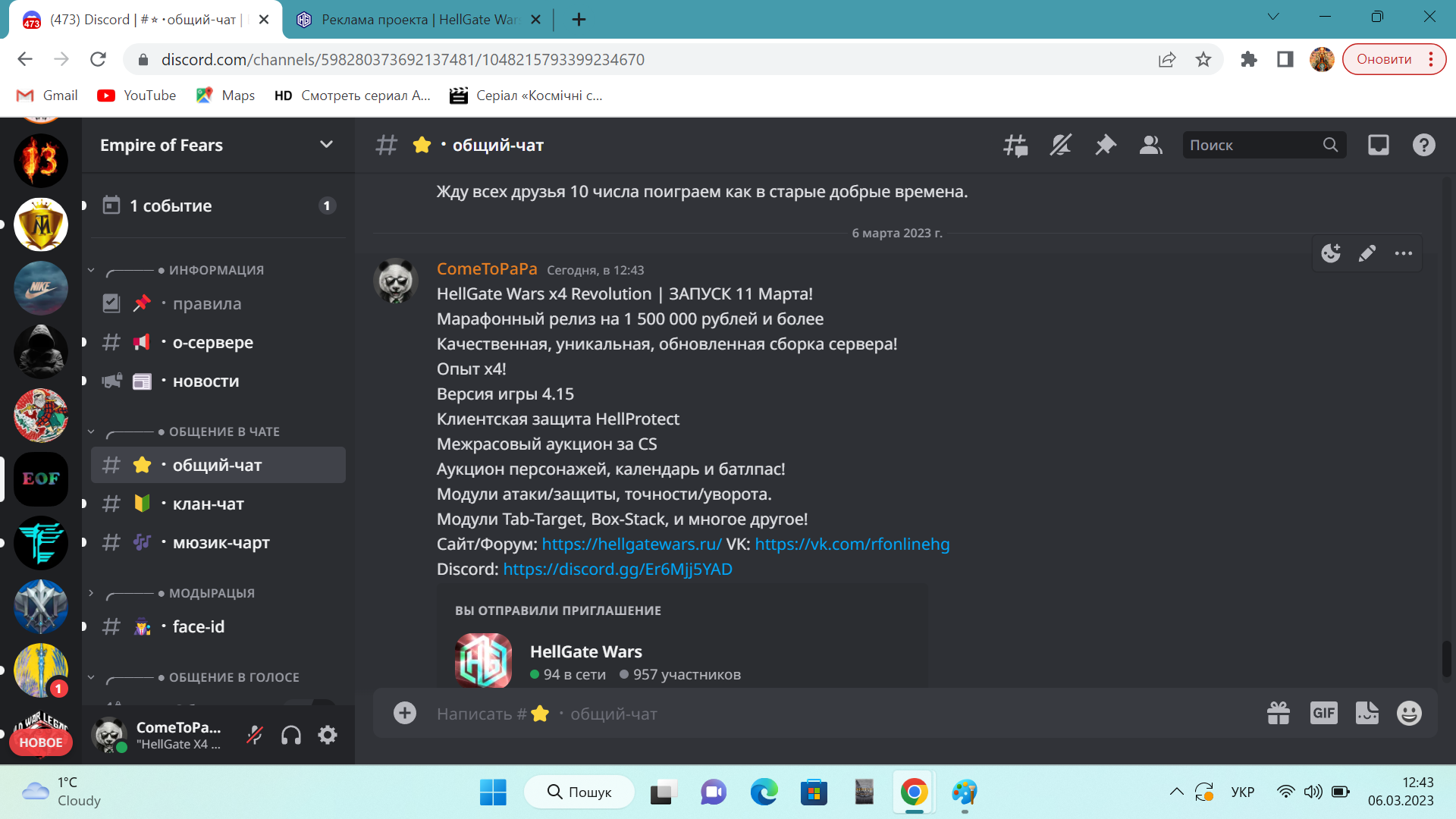Image resolution: width=1456 pixels, height=819 pixels.
Task: Open the Nike server icon
Action: click(41, 288)
